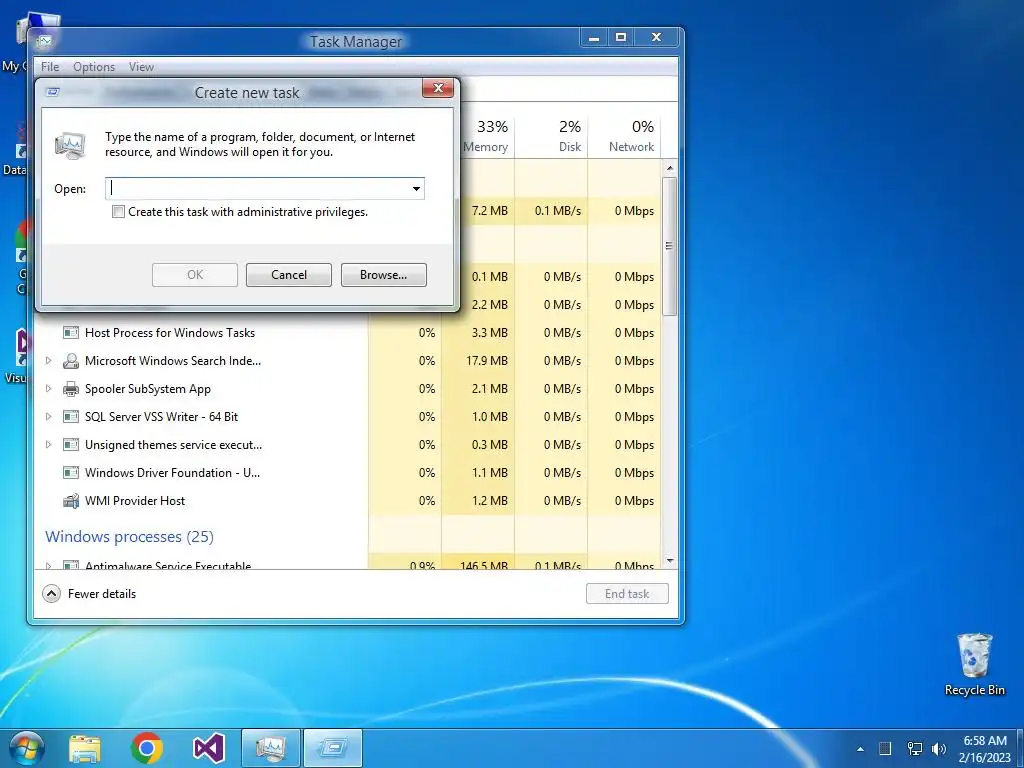This screenshot has height=768, width=1024.
Task: Click the 6:58 AM clock in the taskbar
Action: (985, 741)
